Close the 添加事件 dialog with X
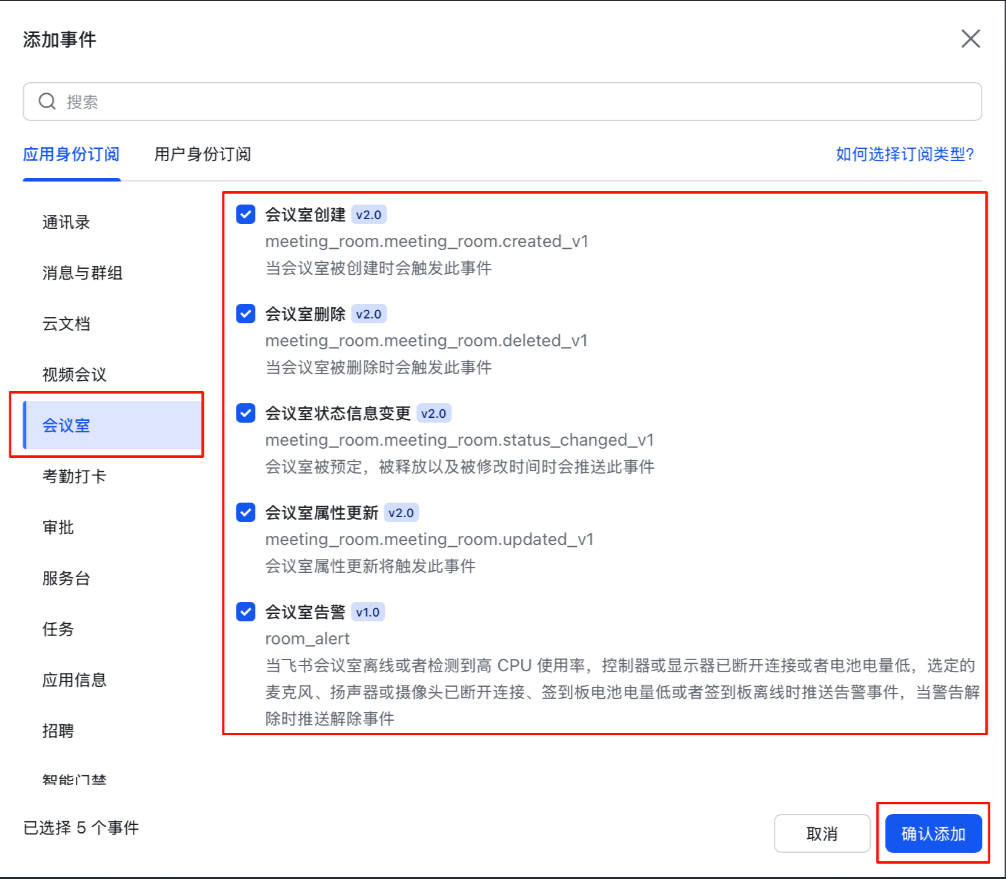The width and height of the screenshot is (1006, 879). point(970,39)
